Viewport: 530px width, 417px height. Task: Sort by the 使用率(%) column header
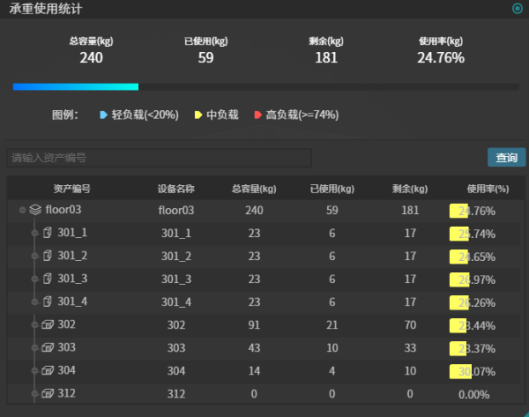coord(488,189)
